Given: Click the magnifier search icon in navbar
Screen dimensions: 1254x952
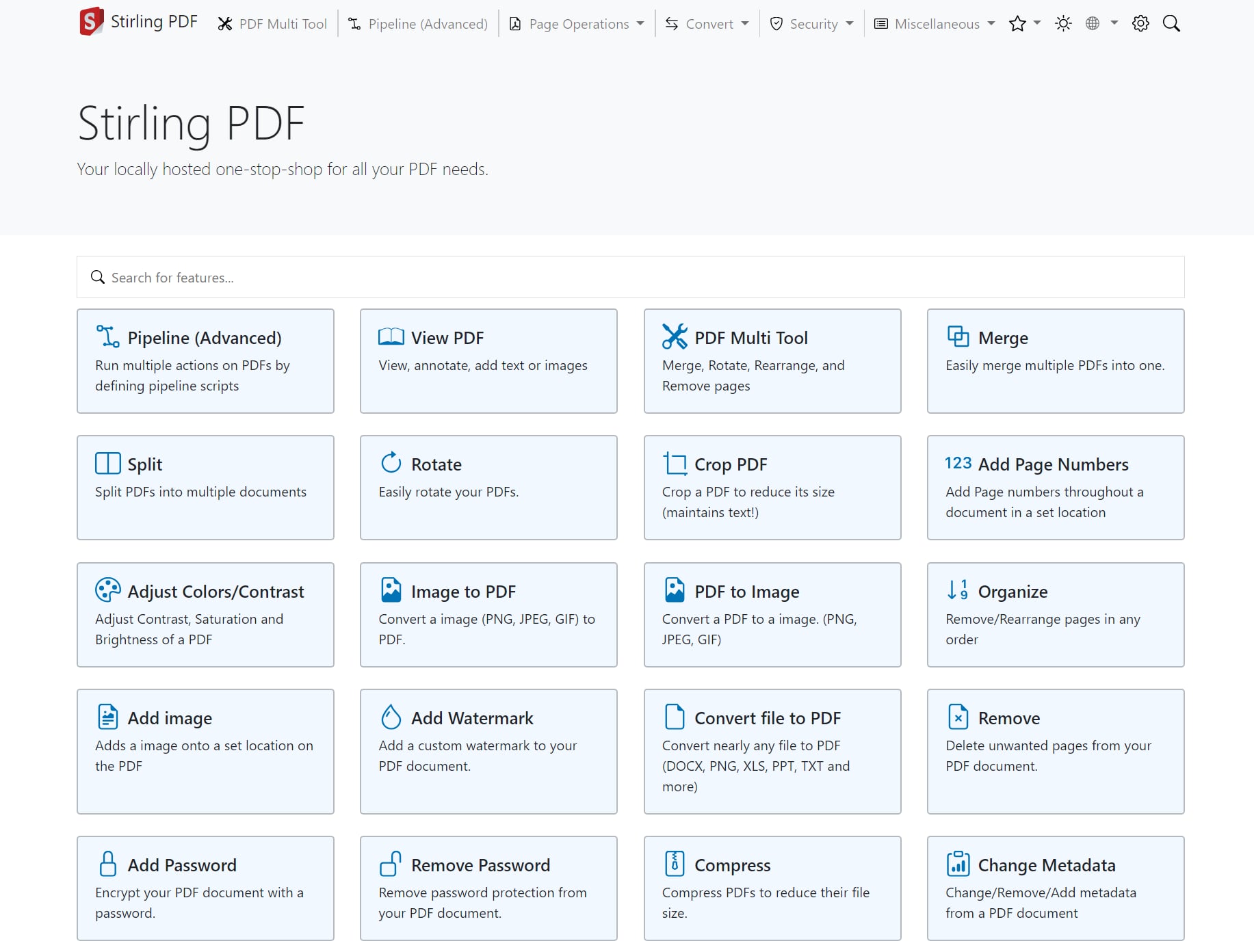Looking at the screenshot, I should pyautogui.click(x=1171, y=24).
